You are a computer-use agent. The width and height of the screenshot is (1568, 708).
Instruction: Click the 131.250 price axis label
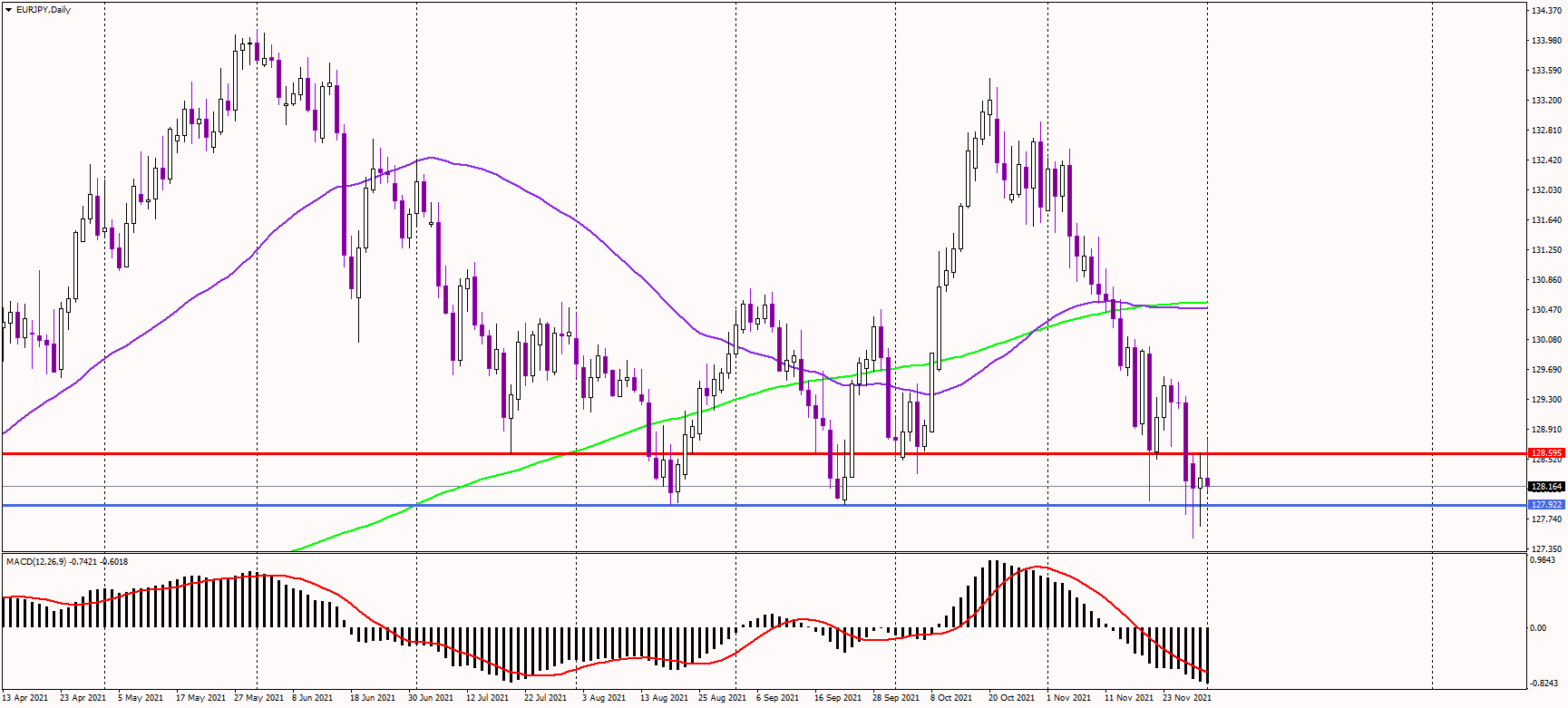click(x=1546, y=250)
